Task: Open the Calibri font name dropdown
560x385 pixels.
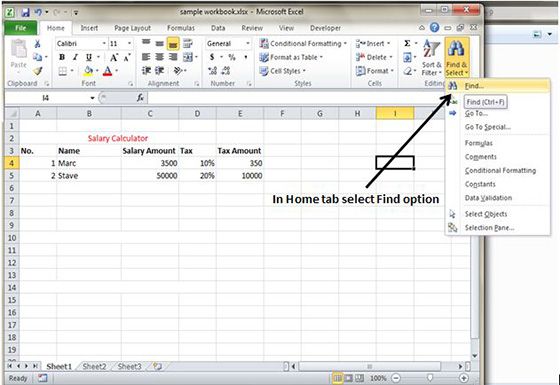Action: 104,44
